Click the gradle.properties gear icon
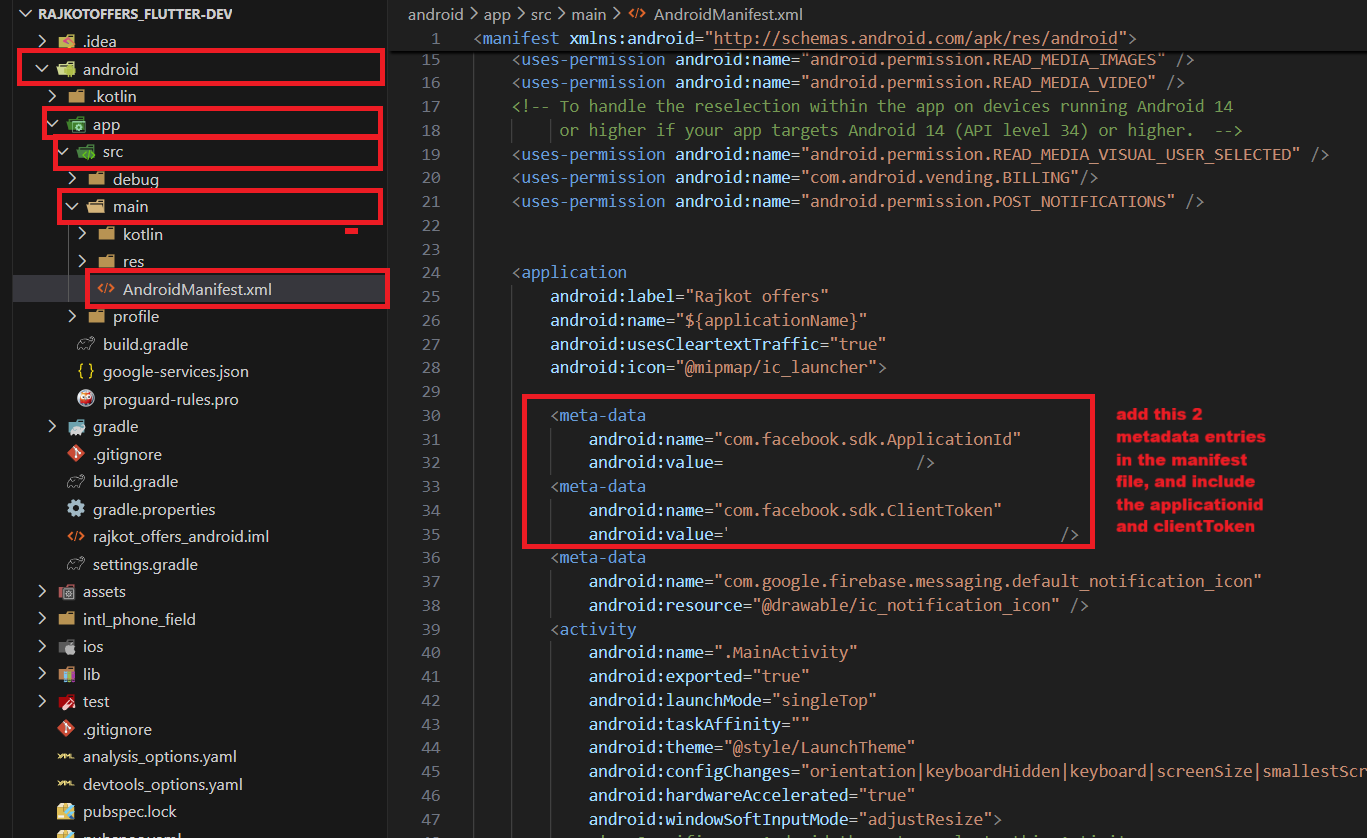1367x838 pixels. click(x=76, y=509)
